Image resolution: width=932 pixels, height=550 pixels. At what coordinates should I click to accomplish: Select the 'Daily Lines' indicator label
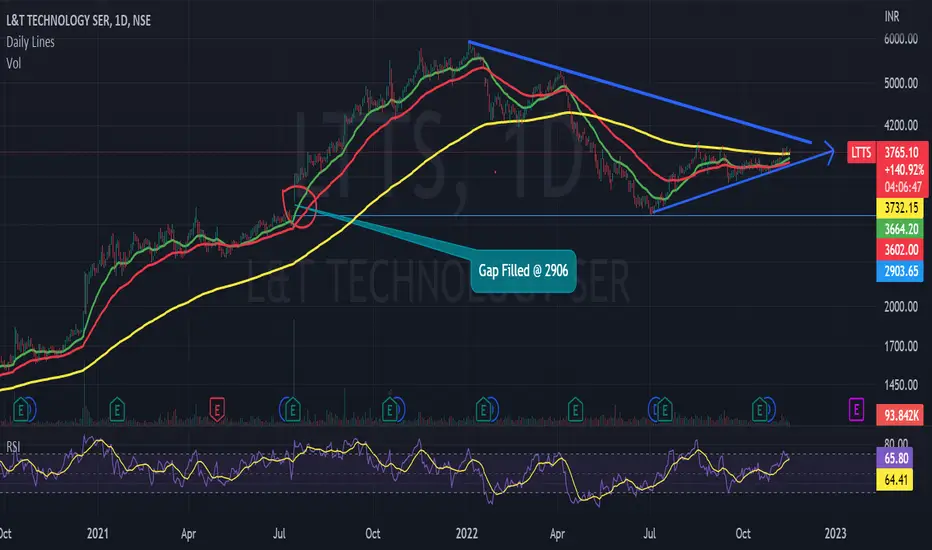pos(30,42)
